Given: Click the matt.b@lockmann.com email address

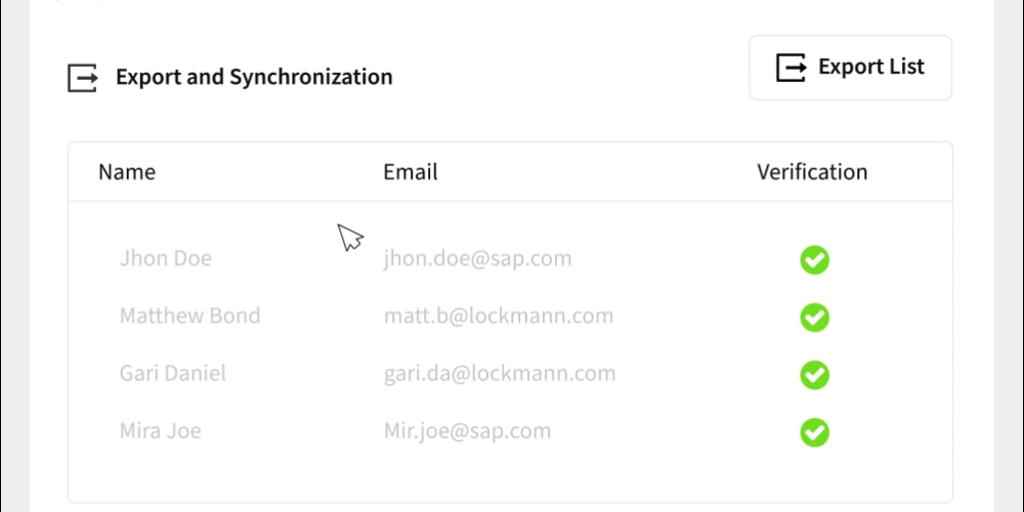Looking at the screenshot, I should [498, 316].
